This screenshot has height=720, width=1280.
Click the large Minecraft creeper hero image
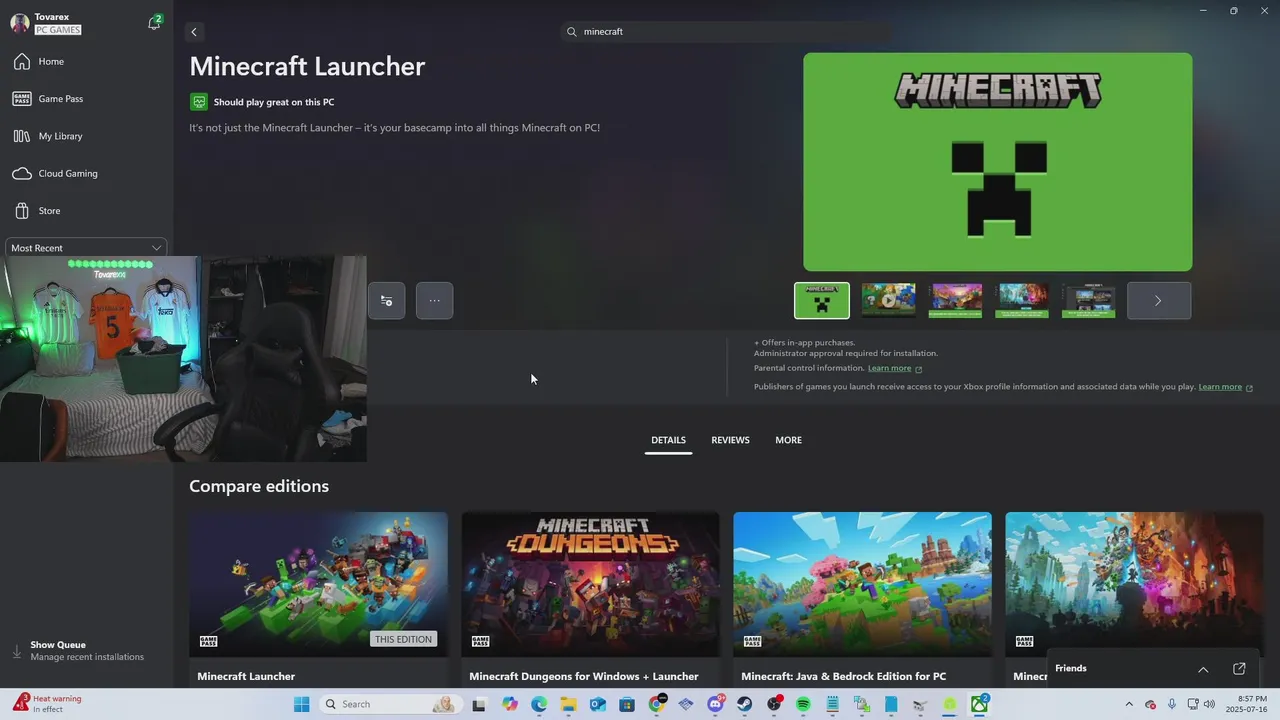pos(998,162)
